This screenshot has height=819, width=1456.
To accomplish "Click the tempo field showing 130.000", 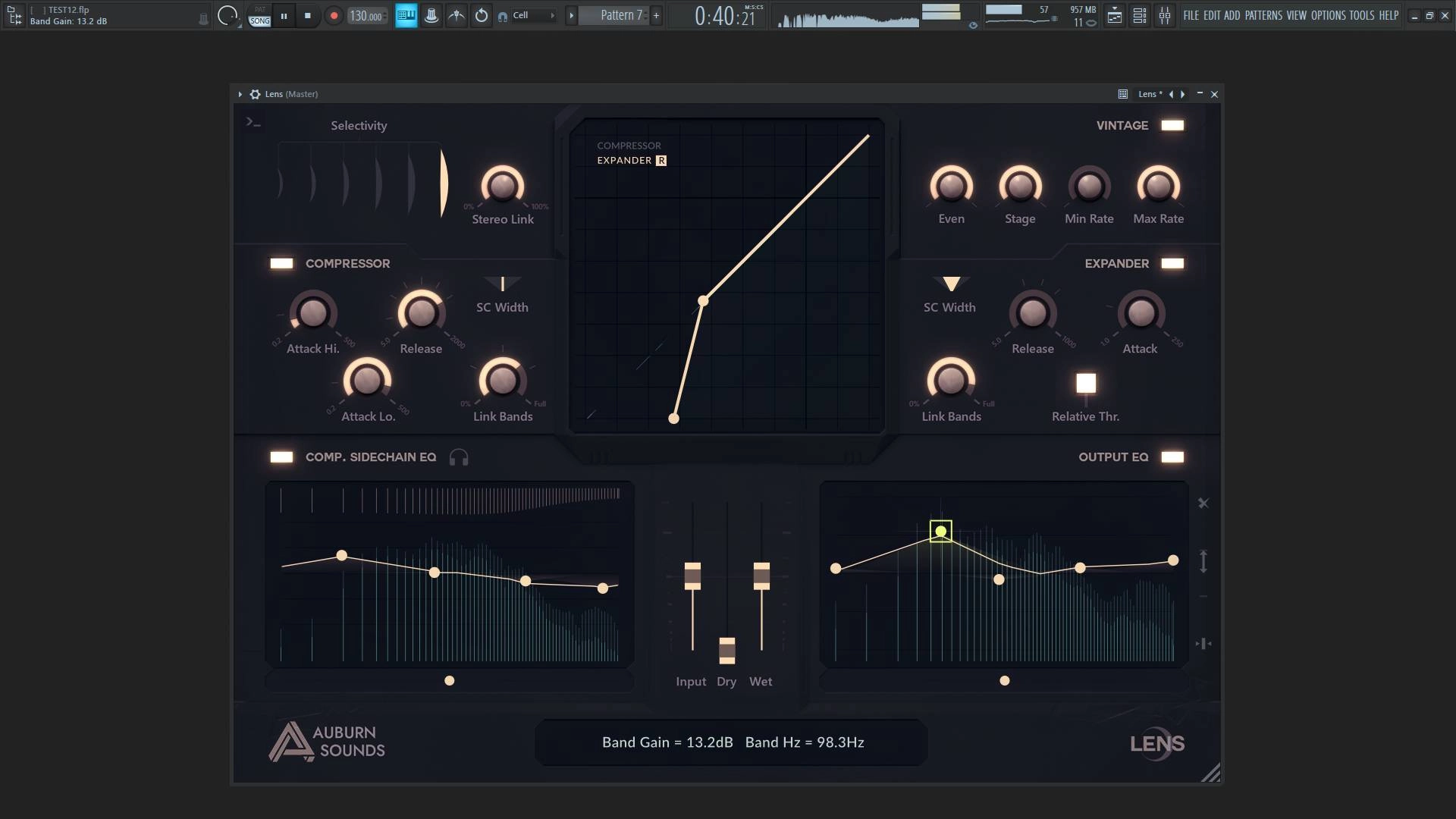I will (x=367, y=15).
